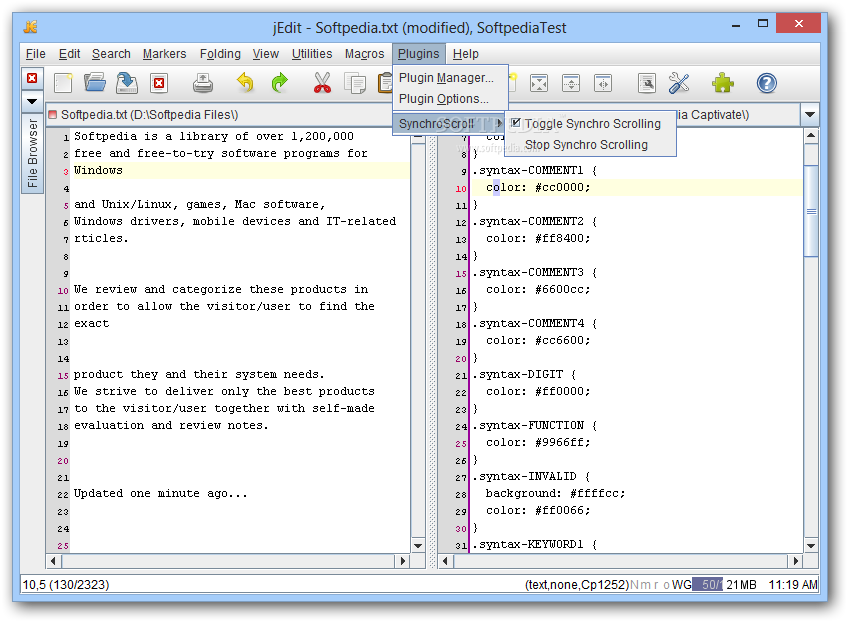Click the green Redo arrow icon
The height and width of the screenshot is (622, 848).
click(x=280, y=83)
